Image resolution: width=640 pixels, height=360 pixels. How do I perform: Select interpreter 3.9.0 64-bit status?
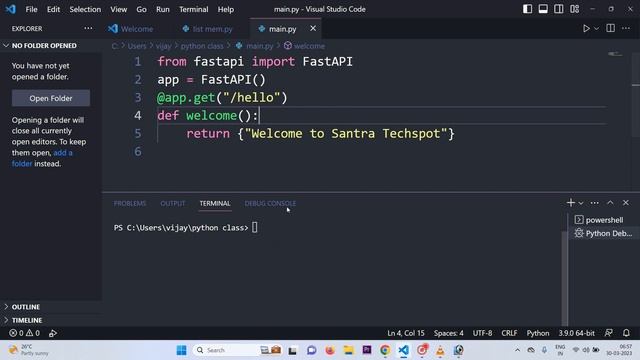pyautogui.click(x=576, y=333)
